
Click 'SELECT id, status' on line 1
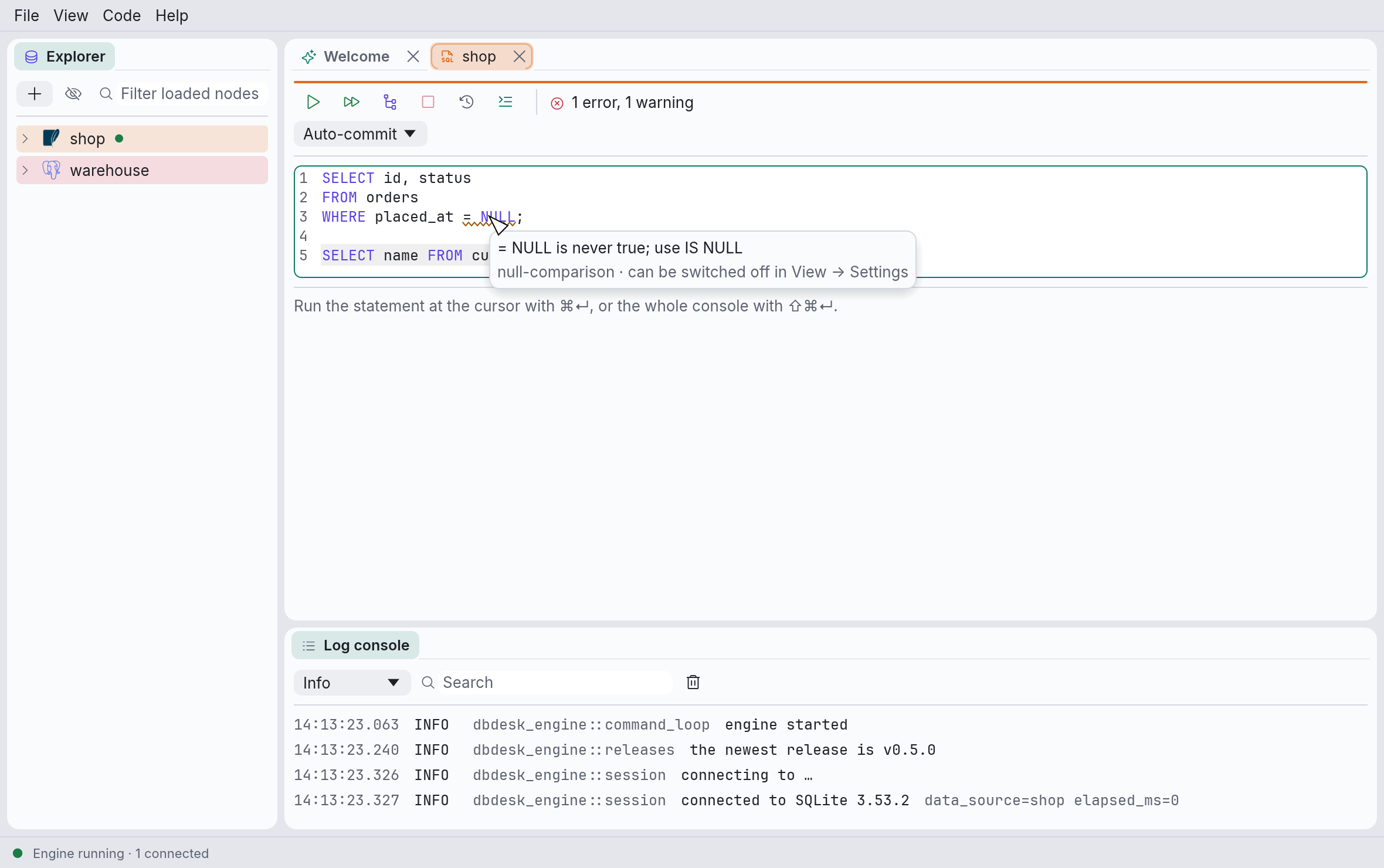tap(396, 178)
